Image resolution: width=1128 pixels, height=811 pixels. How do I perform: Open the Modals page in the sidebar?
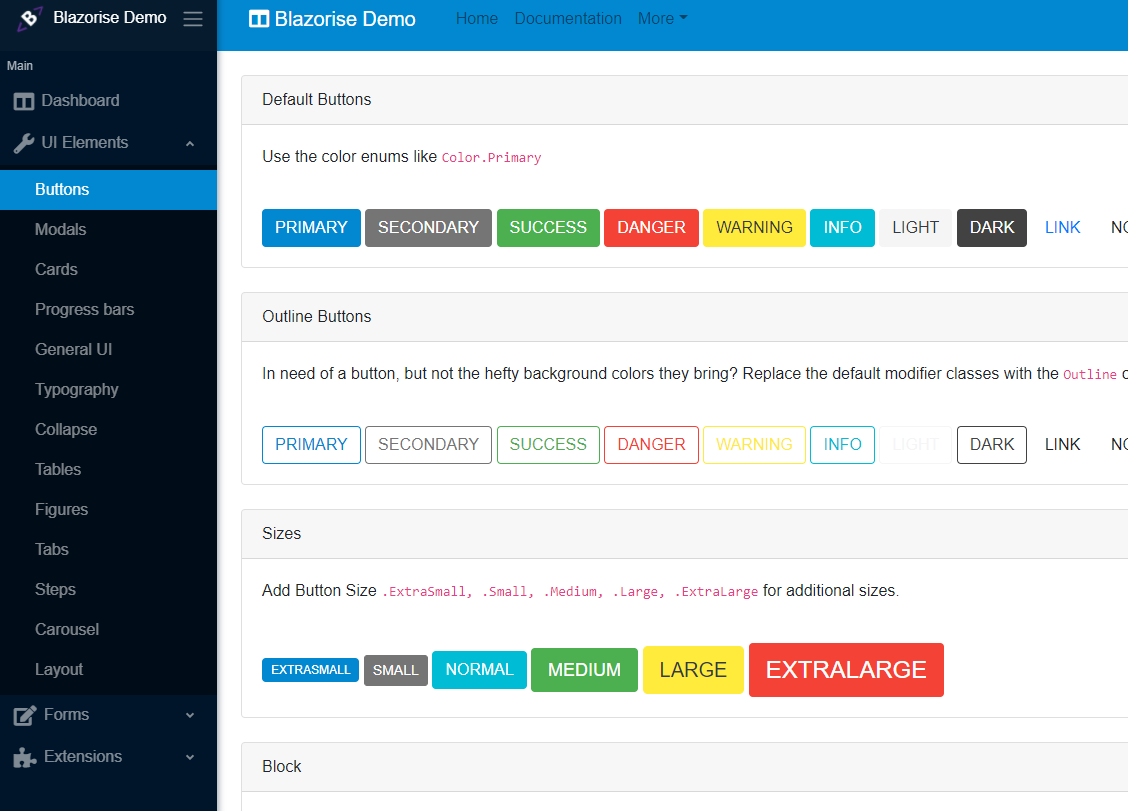[x=62, y=229]
